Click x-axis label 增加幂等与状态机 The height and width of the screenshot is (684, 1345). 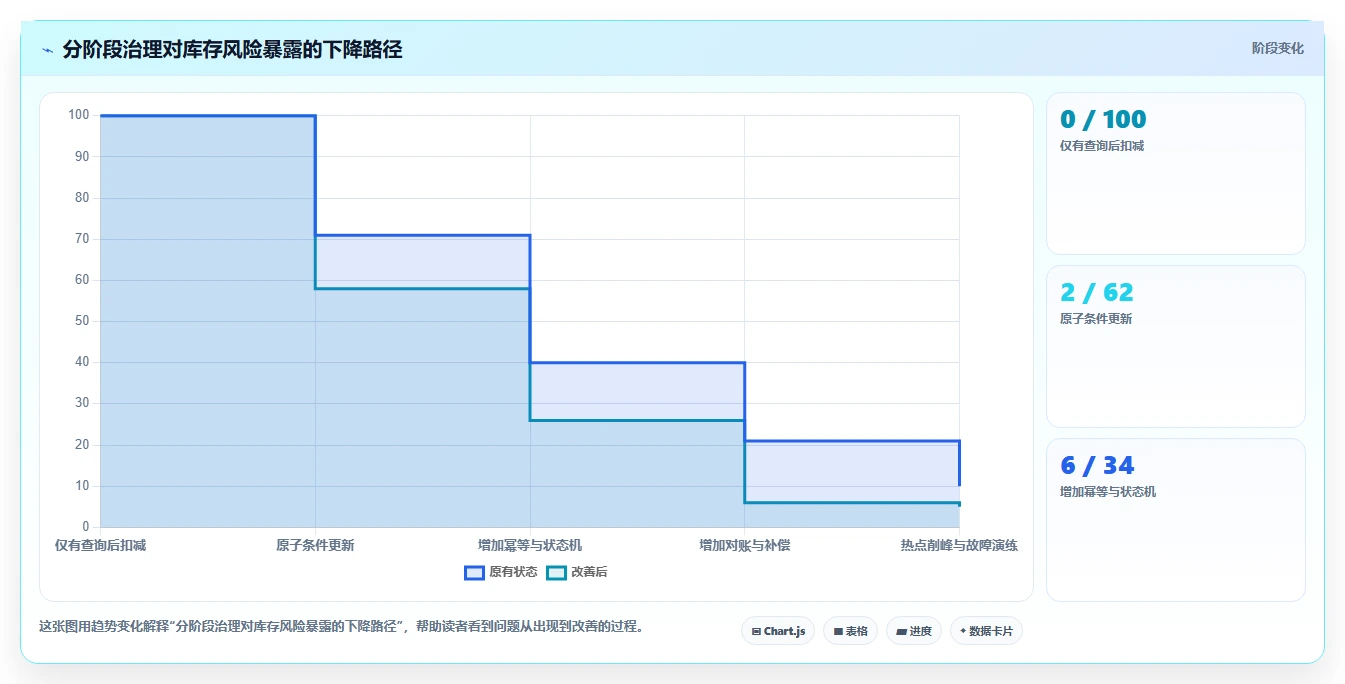(x=530, y=545)
